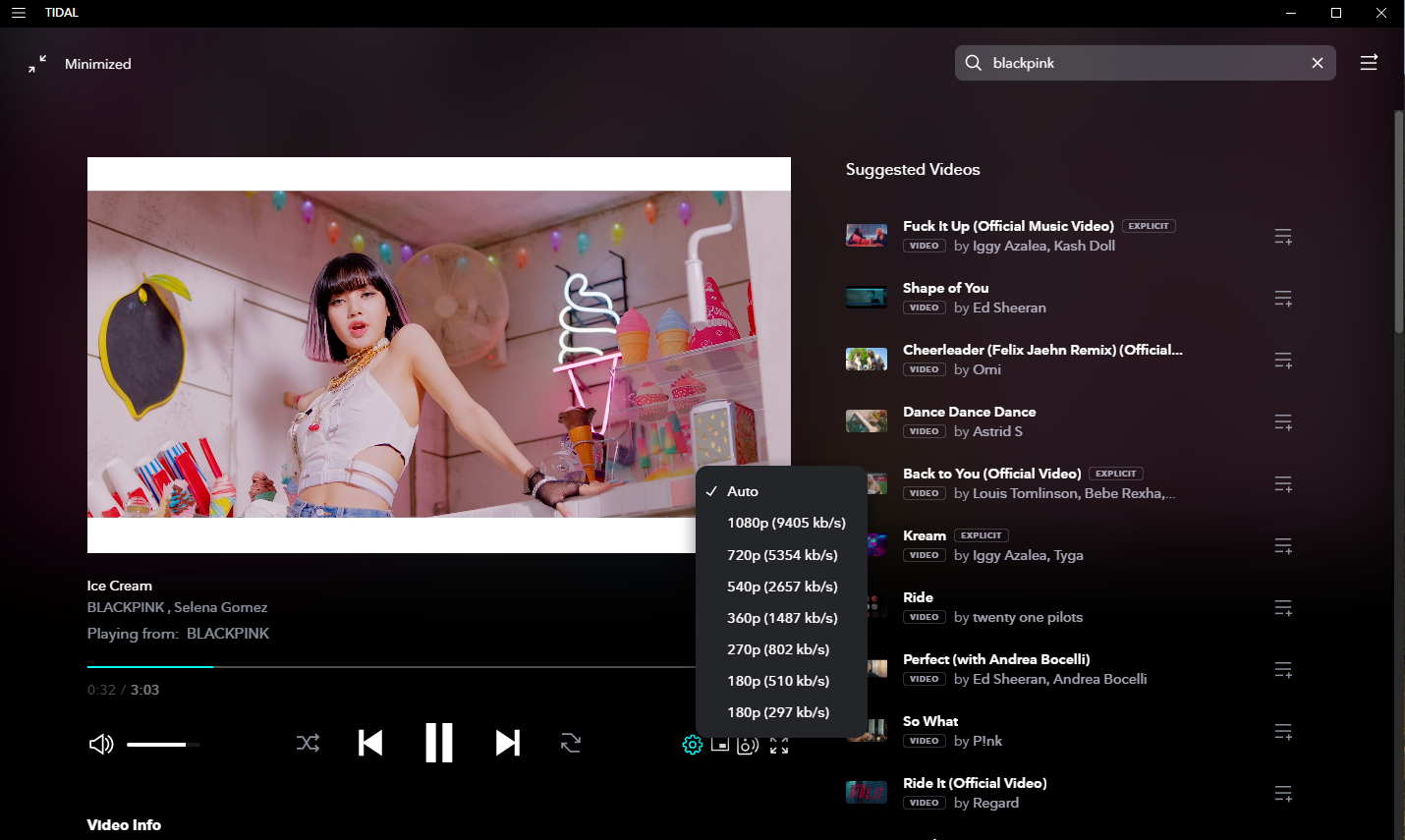Play Dance Dance Dance video title
Screen dimensions: 1405x840
[x=970, y=412]
